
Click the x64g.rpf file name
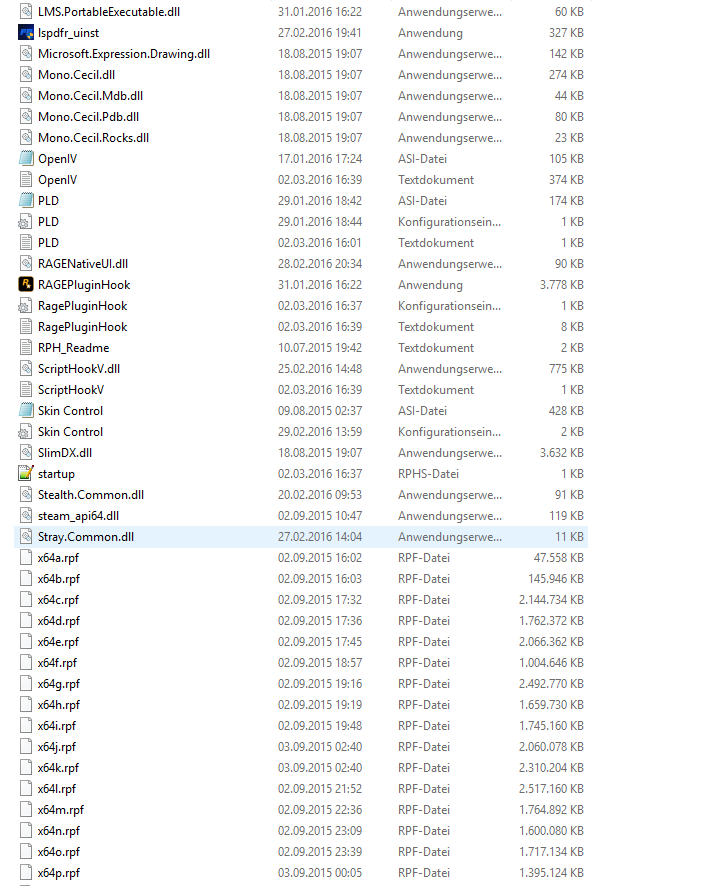tap(59, 684)
